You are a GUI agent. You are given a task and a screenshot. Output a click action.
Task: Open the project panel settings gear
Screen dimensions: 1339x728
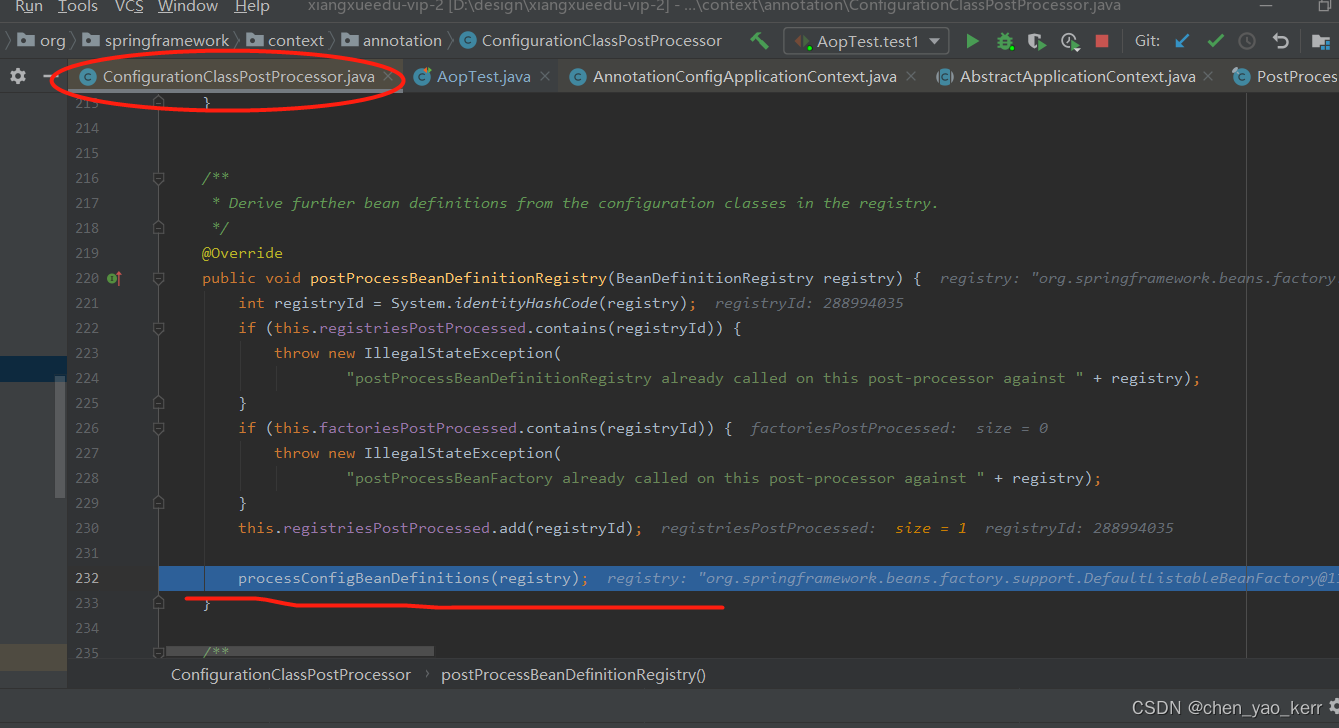(18, 76)
